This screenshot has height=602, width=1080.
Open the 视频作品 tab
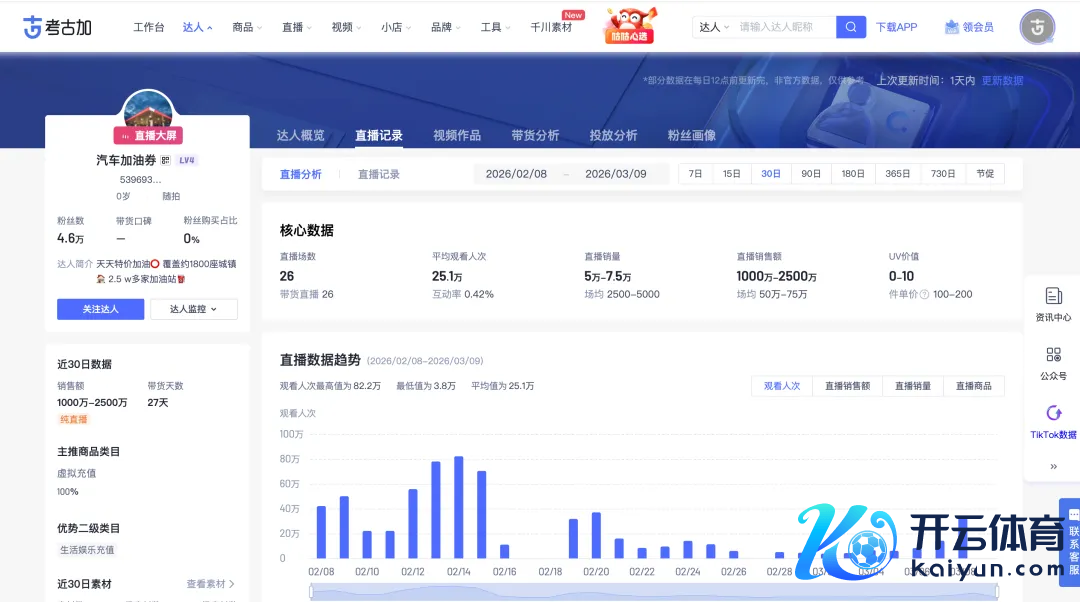(x=457, y=135)
